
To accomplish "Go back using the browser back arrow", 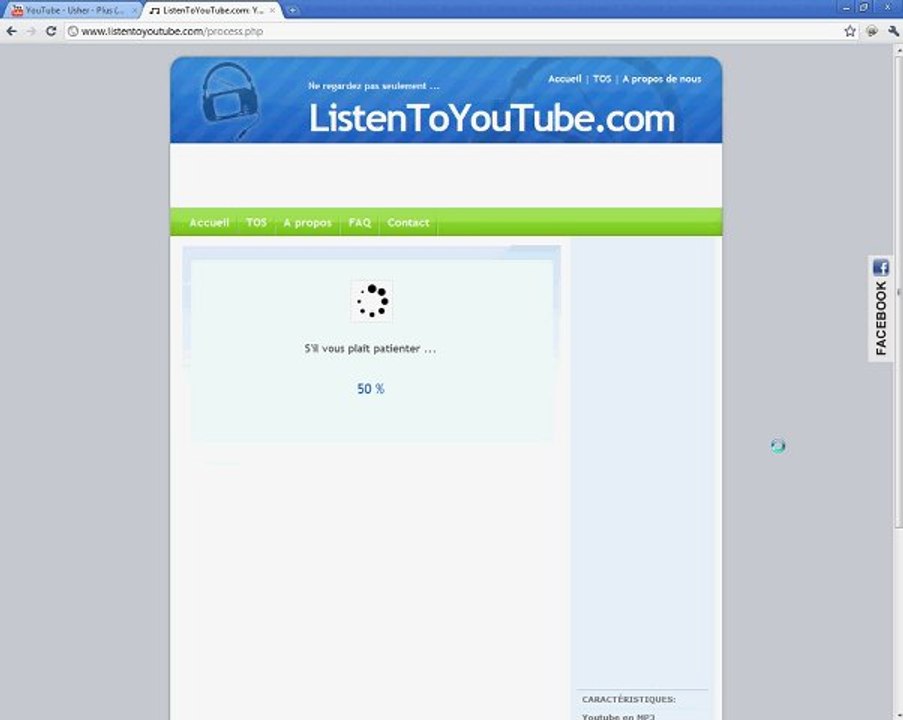I will click(12, 31).
